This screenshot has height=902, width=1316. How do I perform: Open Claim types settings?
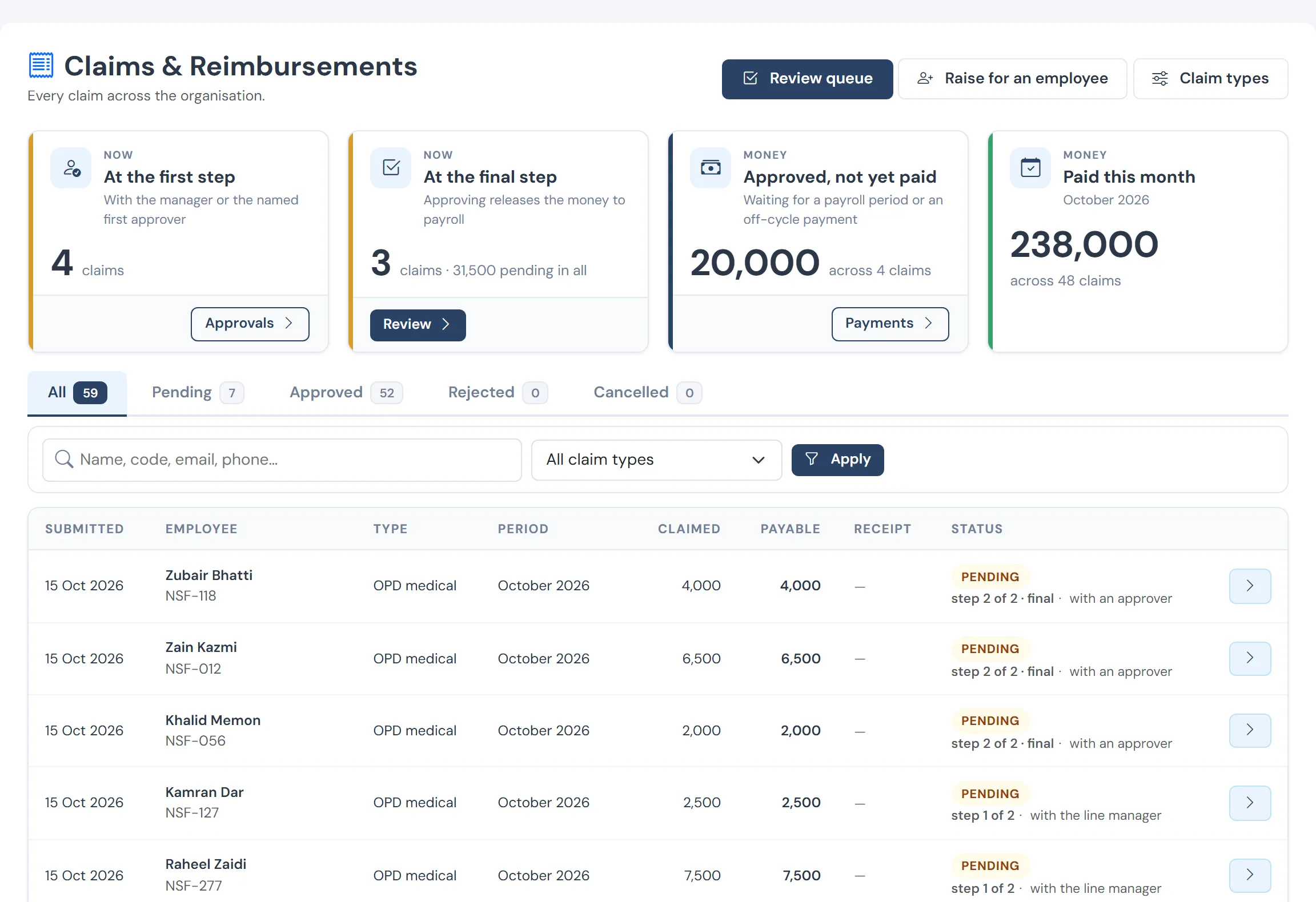(1210, 79)
